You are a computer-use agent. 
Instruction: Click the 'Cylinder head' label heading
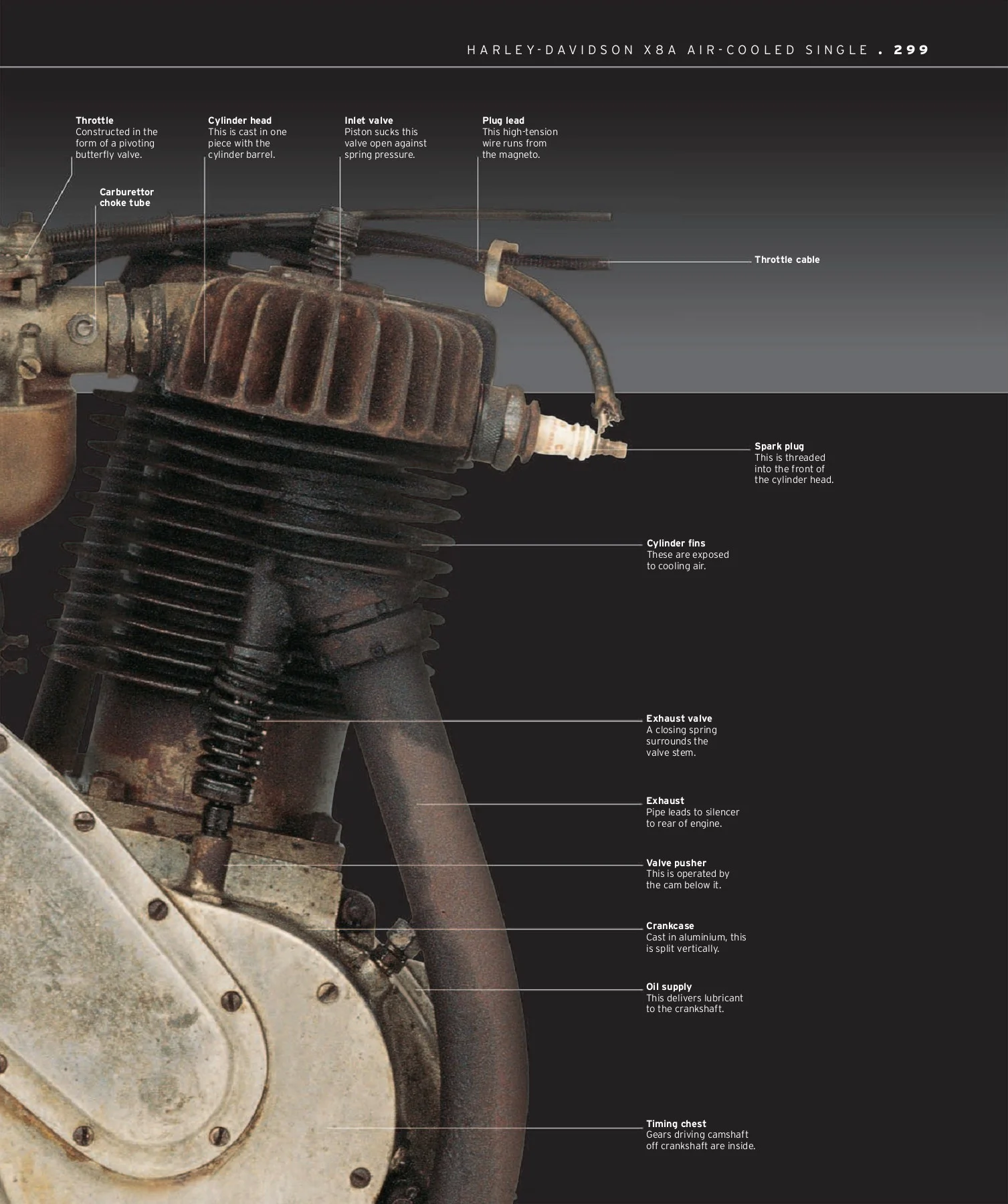pyautogui.click(x=239, y=120)
